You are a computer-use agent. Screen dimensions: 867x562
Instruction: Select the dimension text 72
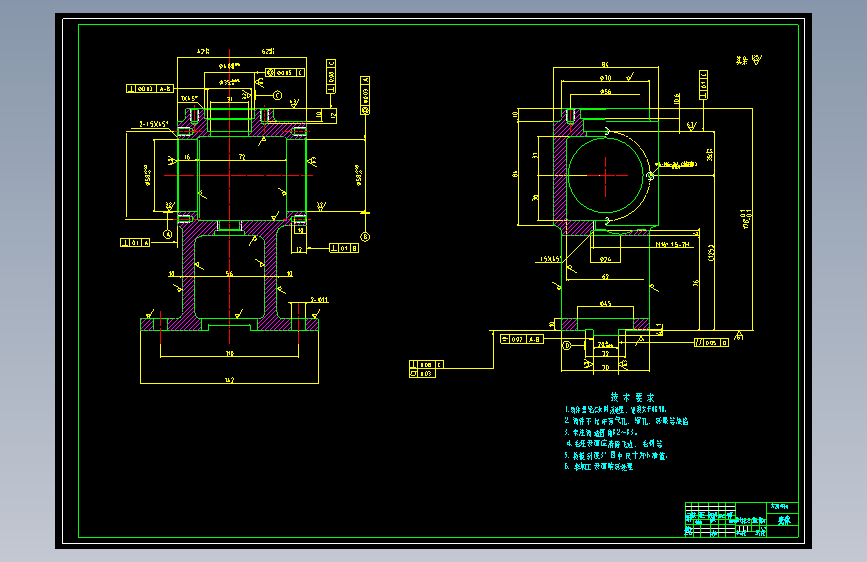[242, 157]
